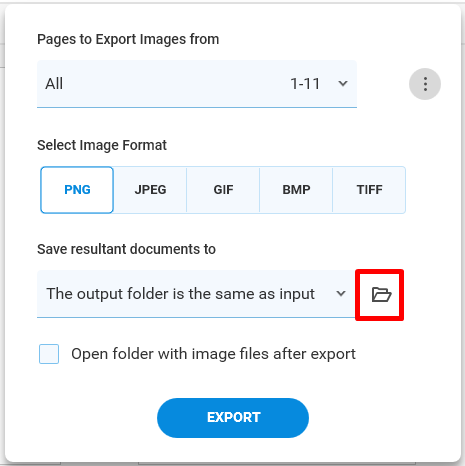Viewport: 465px width, 466px height.
Task: Open 'The output folder is the same as input' dropdown
Action: (196, 294)
